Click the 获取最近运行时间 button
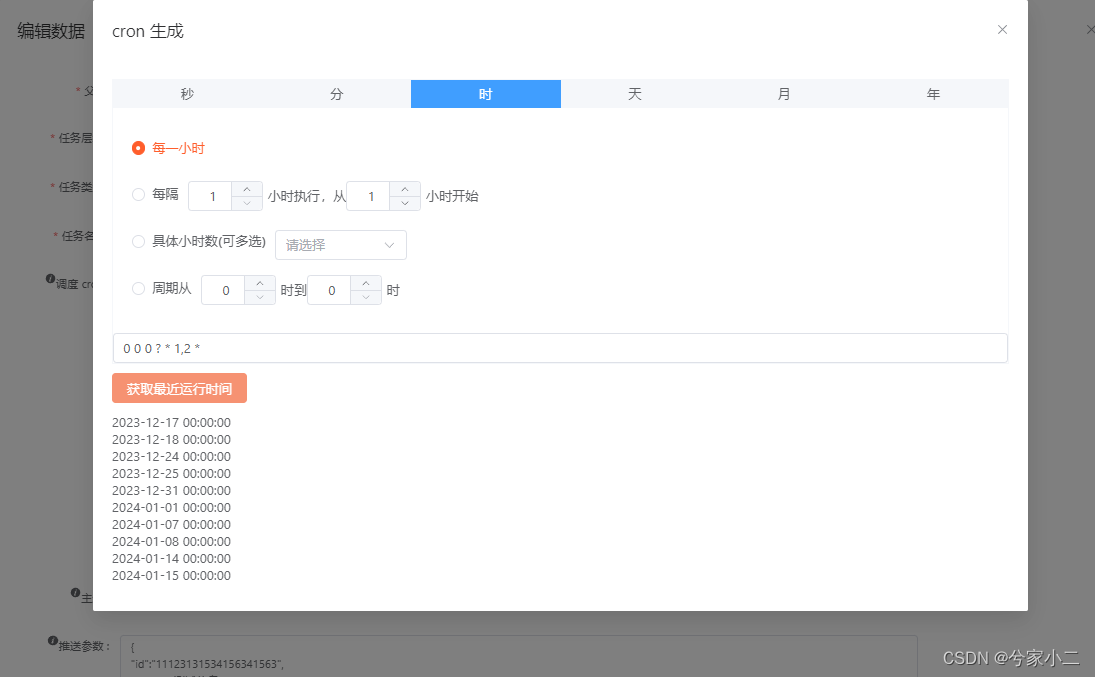This screenshot has height=677, width=1095. (x=179, y=388)
